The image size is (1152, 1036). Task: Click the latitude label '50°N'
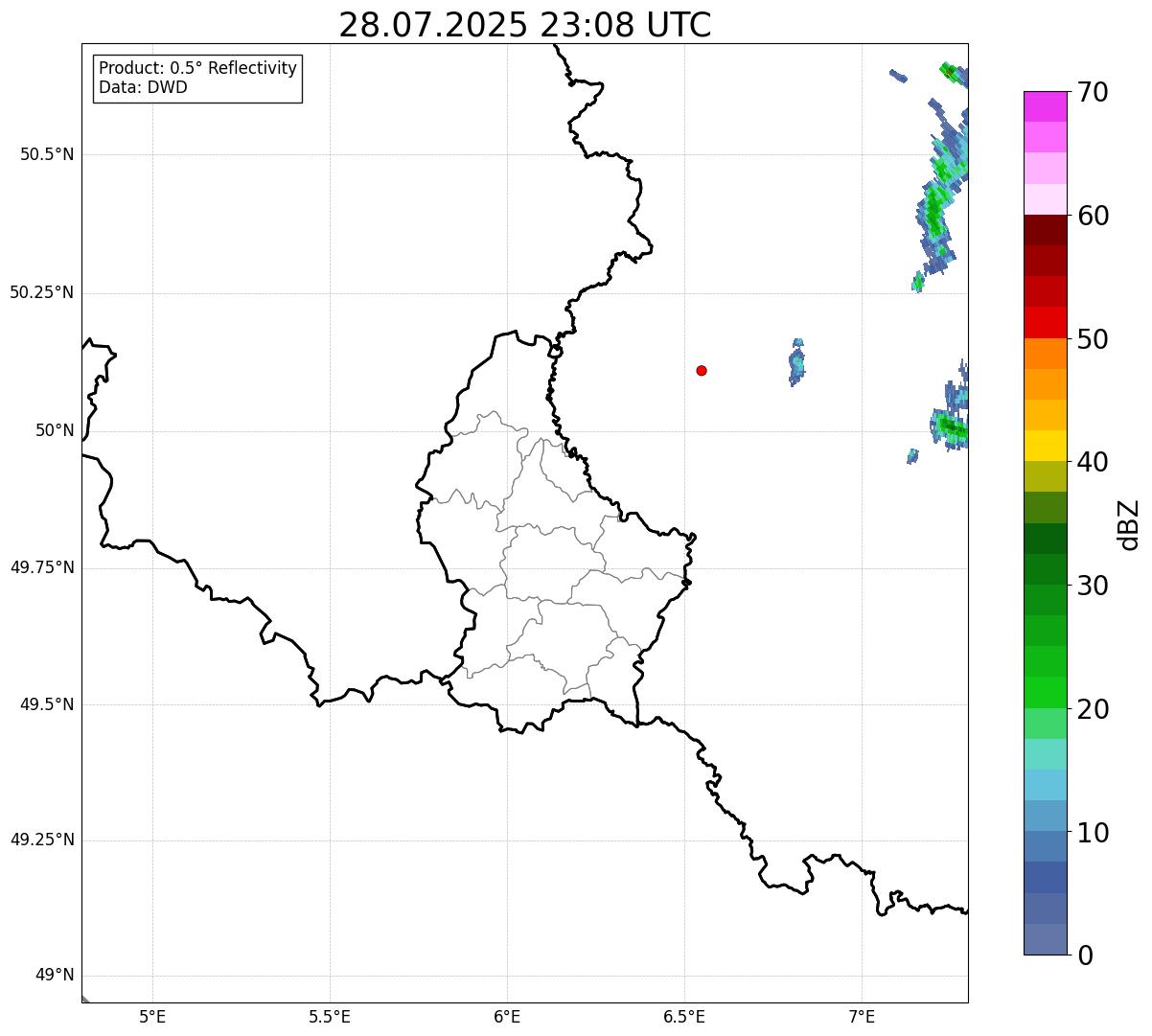pyautogui.click(x=55, y=430)
